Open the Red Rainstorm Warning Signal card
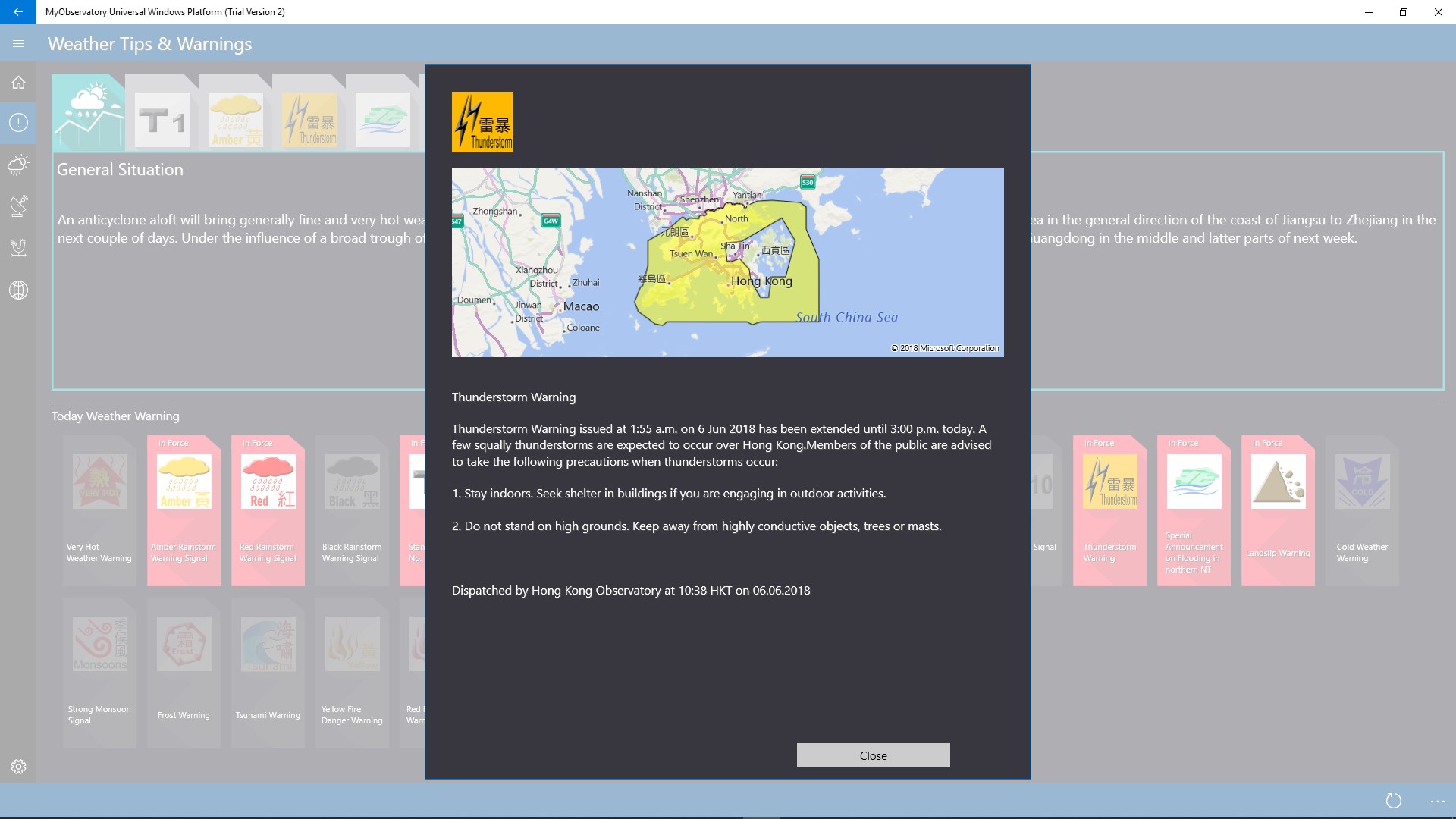This screenshot has height=819, width=1456. click(x=268, y=510)
